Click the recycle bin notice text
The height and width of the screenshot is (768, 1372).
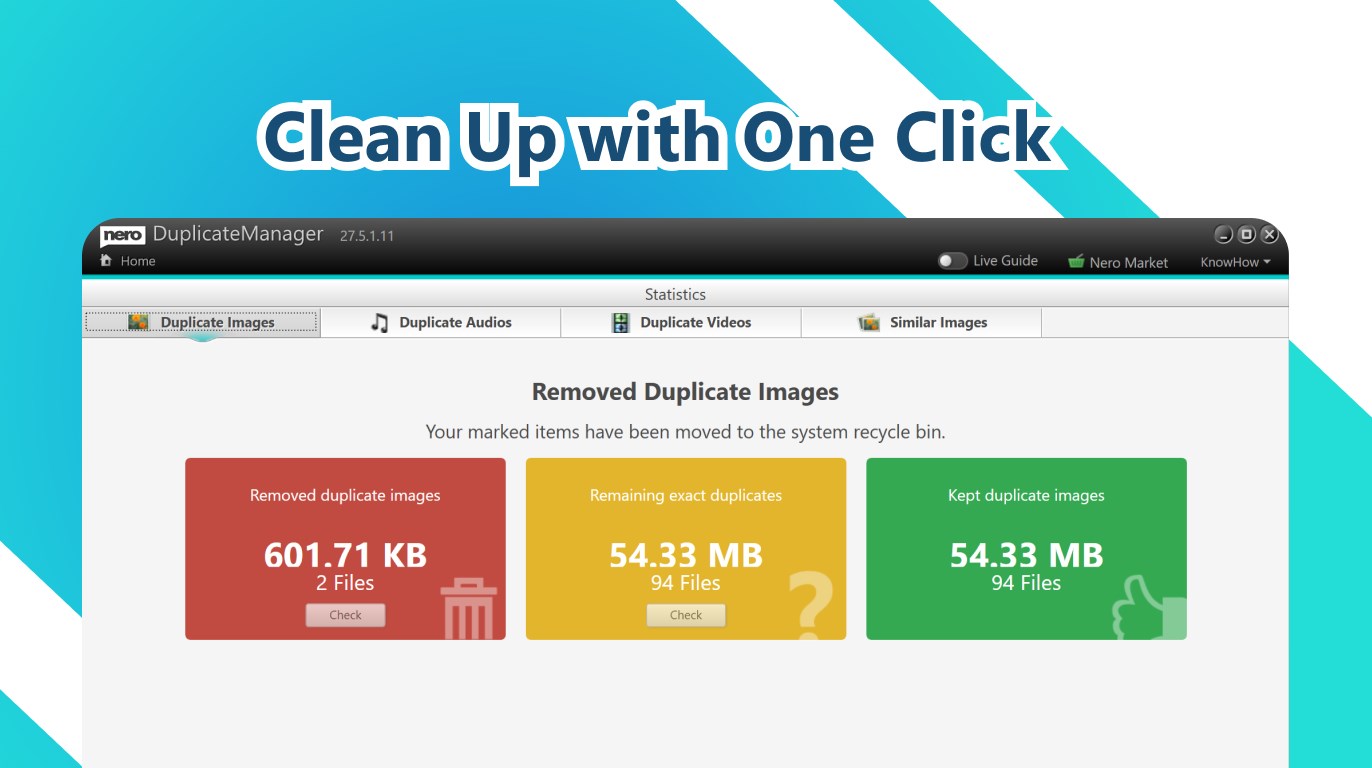point(685,433)
